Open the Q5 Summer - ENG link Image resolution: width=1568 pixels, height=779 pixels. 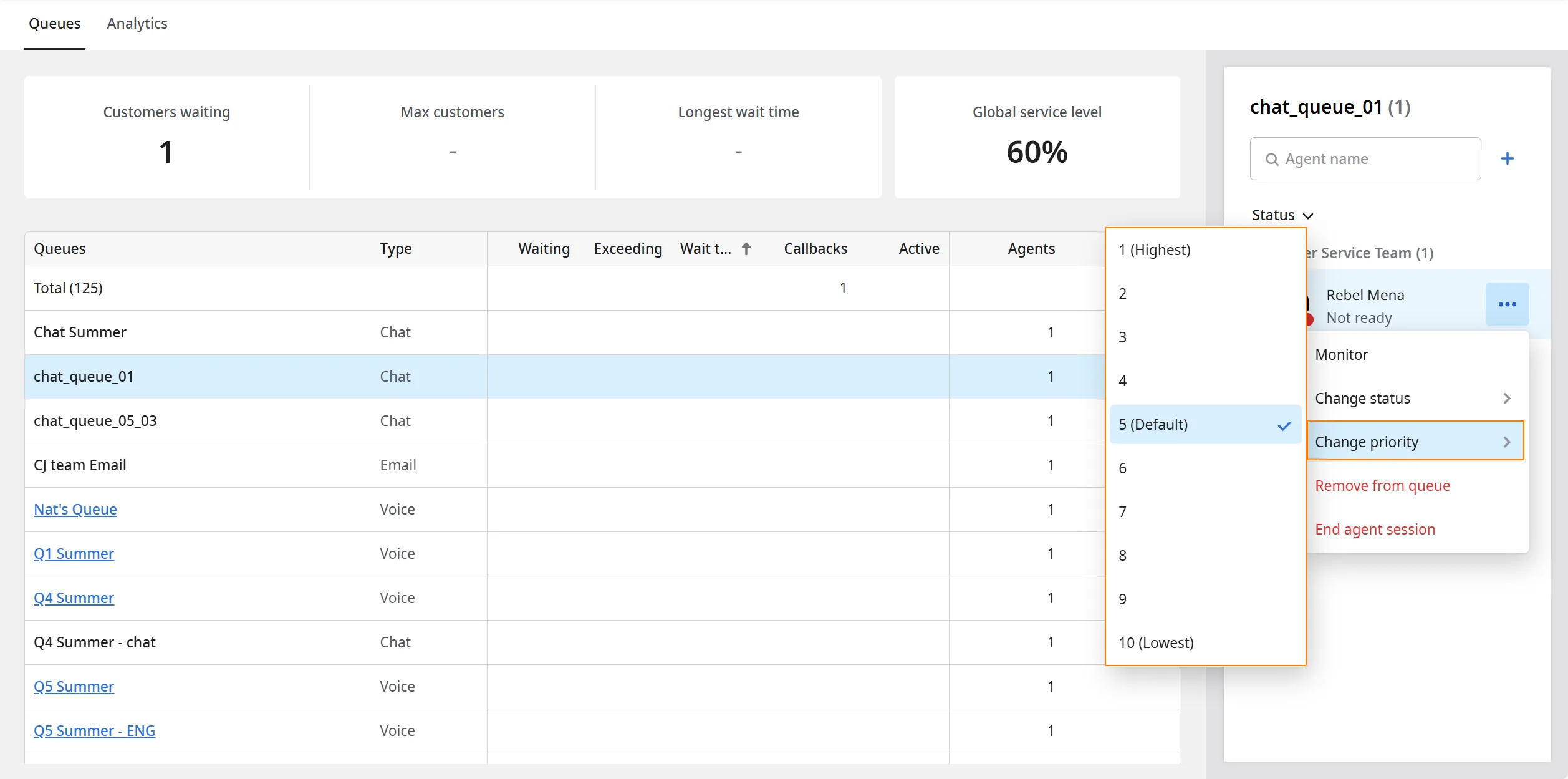tap(94, 730)
